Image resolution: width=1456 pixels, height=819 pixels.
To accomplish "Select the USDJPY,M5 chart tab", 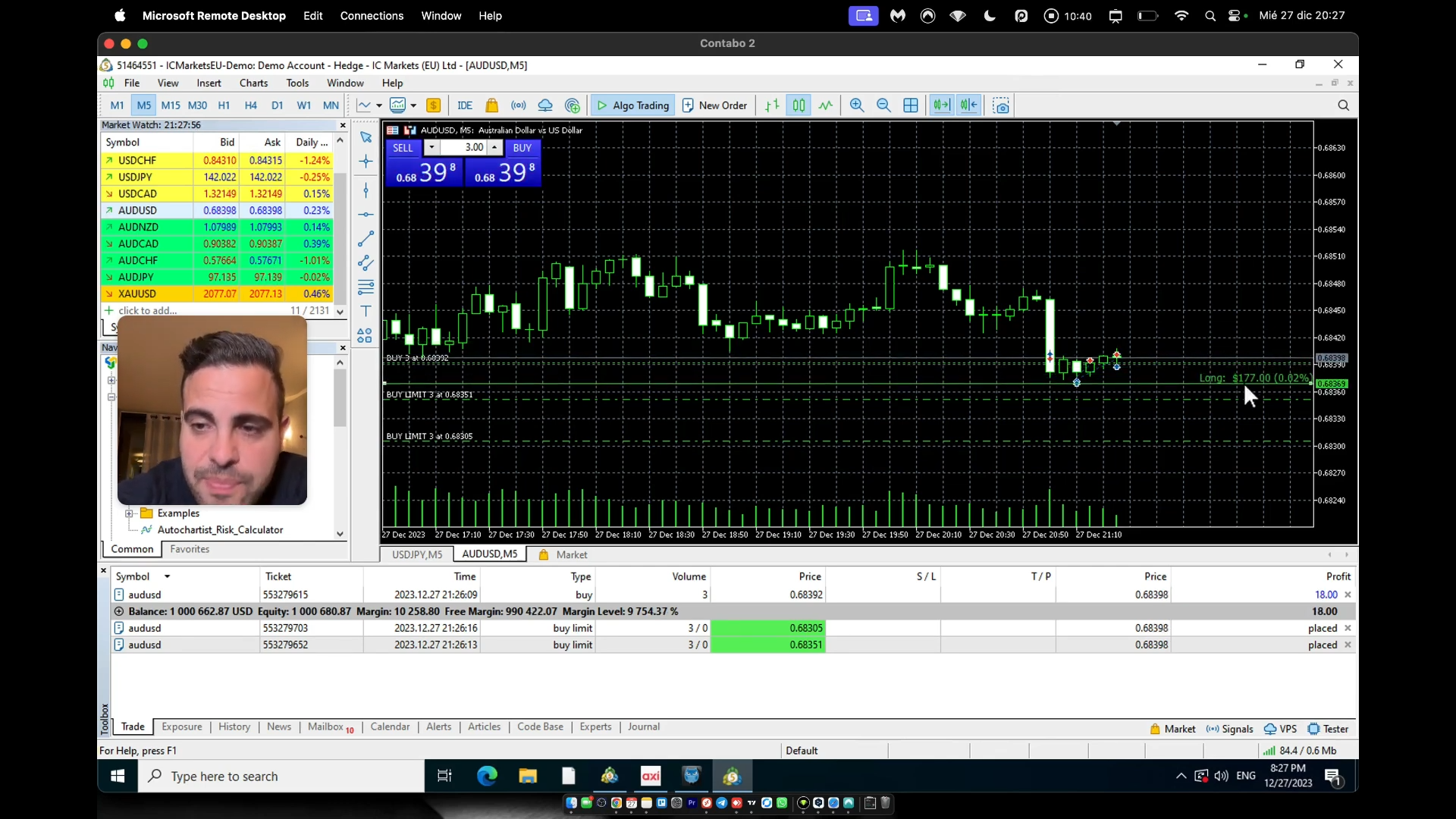I will (x=416, y=554).
